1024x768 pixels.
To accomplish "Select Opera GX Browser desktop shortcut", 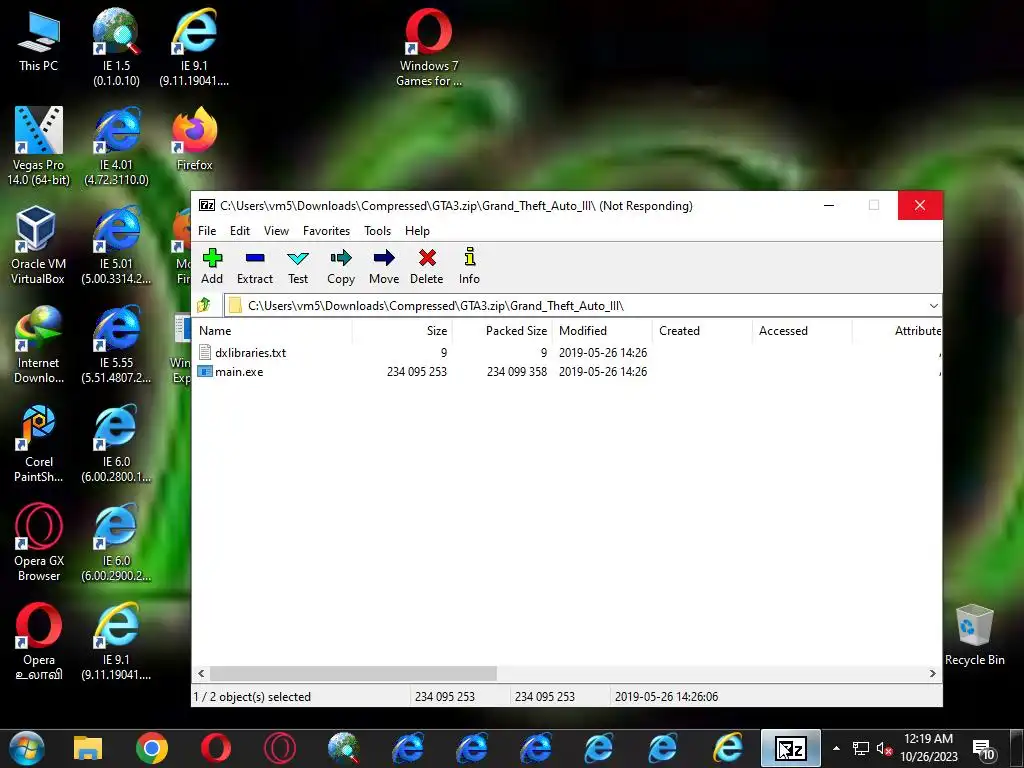I will (x=39, y=543).
